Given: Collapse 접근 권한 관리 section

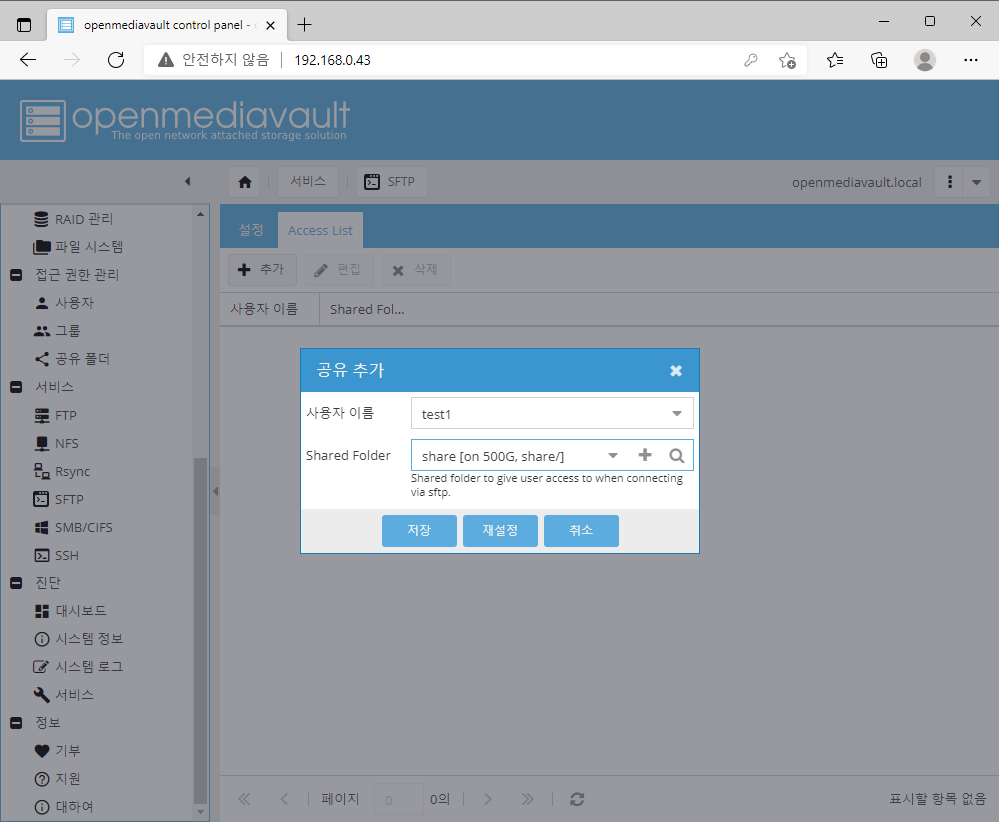Looking at the screenshot, I should [17, 275].
